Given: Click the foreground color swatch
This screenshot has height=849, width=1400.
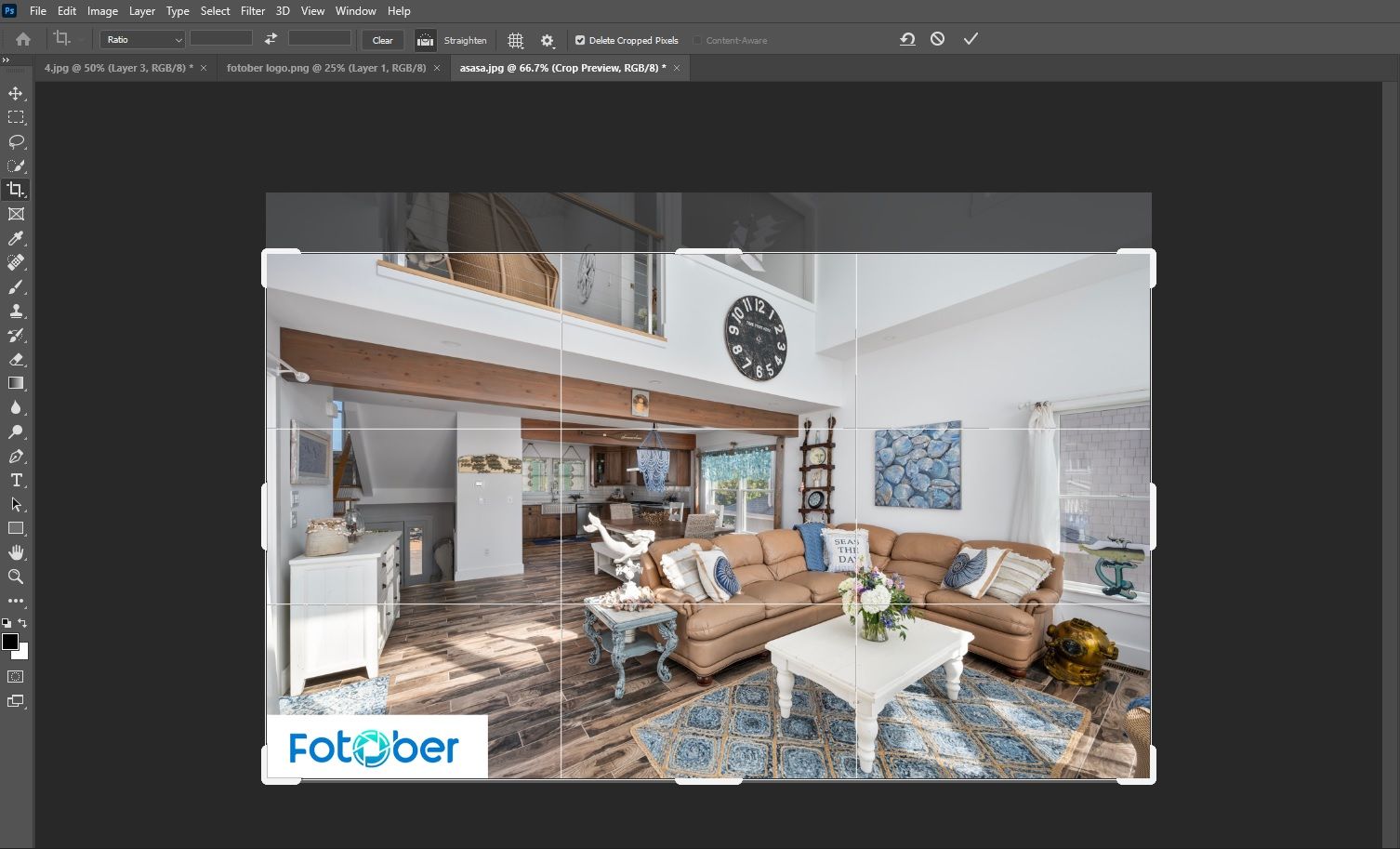Looking at the screenshot, I should click(10, 642).
